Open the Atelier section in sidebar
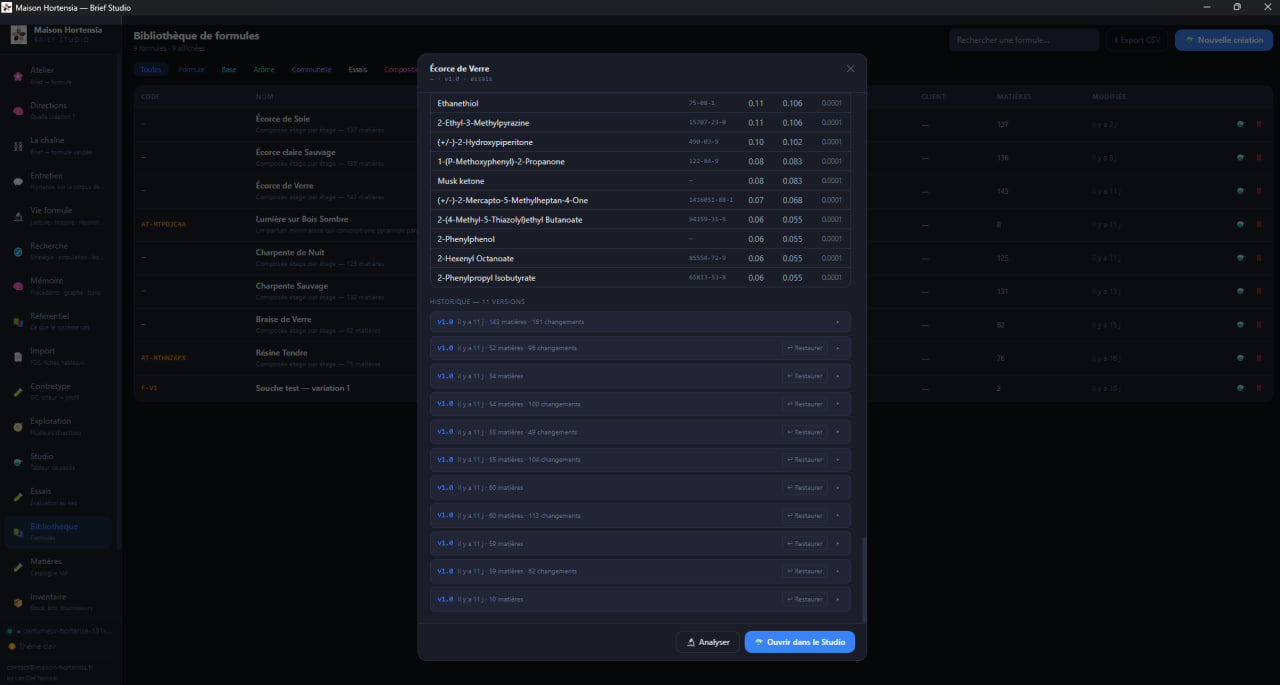The height and width of the screenshot is (685, 1280). coord(58,76)
